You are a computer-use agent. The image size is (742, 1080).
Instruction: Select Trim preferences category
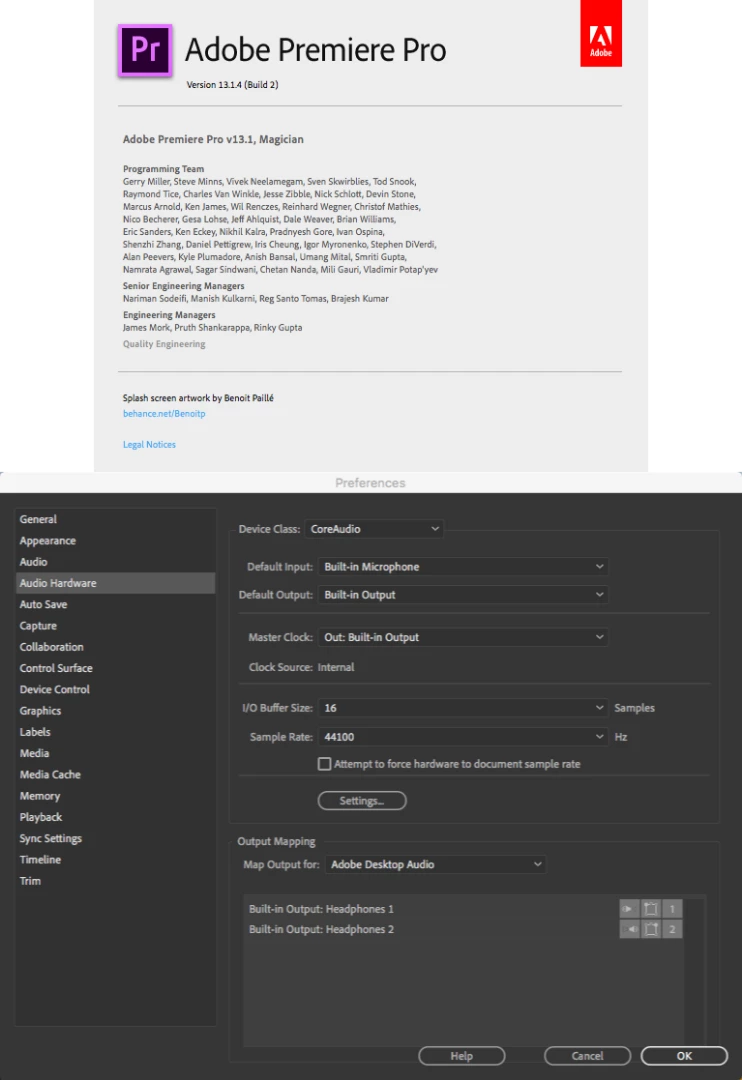115,881
